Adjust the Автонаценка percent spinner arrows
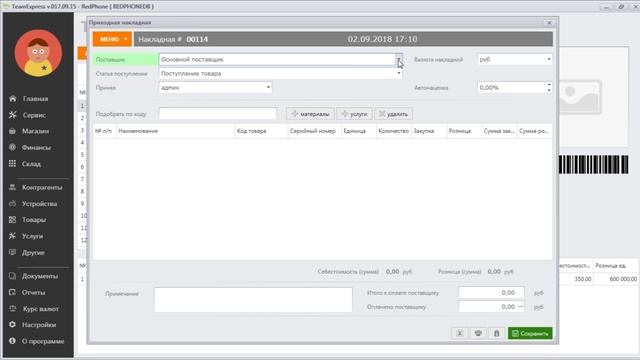This screenshot has width=640, height=360. 549,87
